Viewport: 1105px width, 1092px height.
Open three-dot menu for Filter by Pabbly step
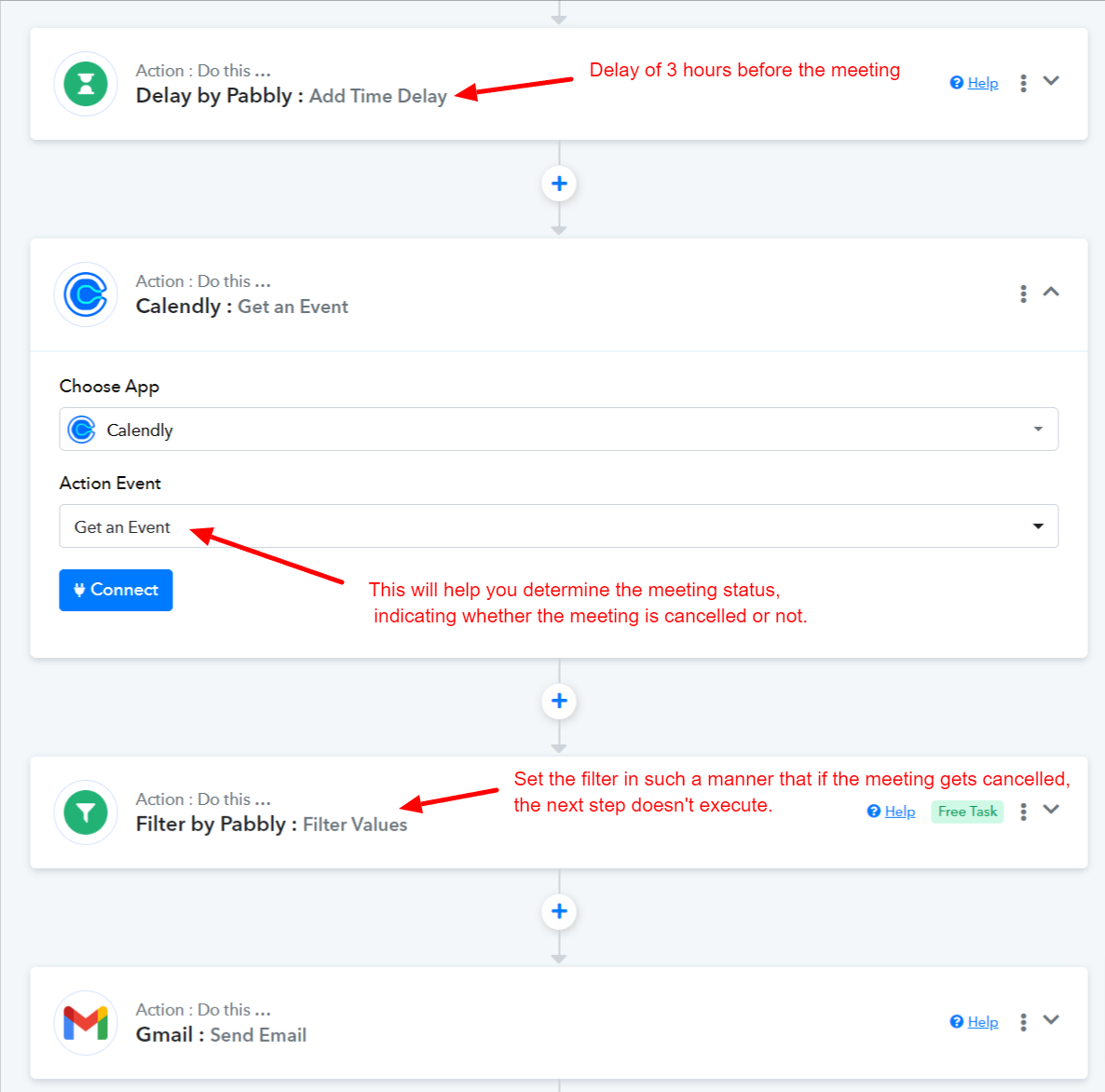[1023, 812]
